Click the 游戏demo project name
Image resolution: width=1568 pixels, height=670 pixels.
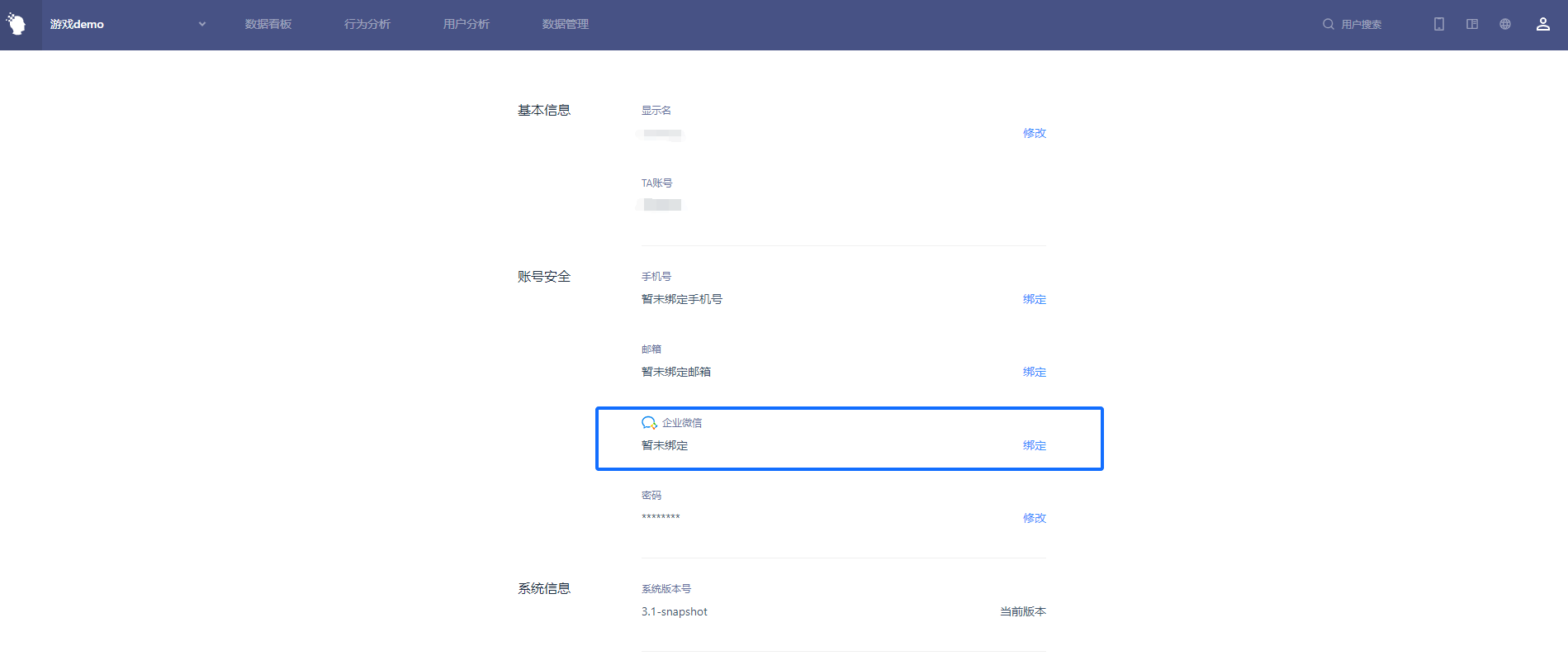(77, 25)
